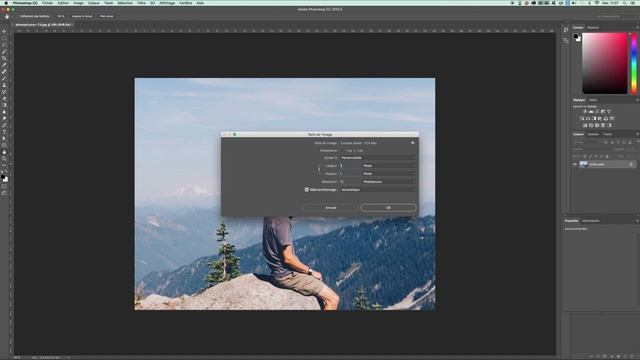Click the Levels adjustment icon
The width and height of the screenshot is (640, 360).
591,111
